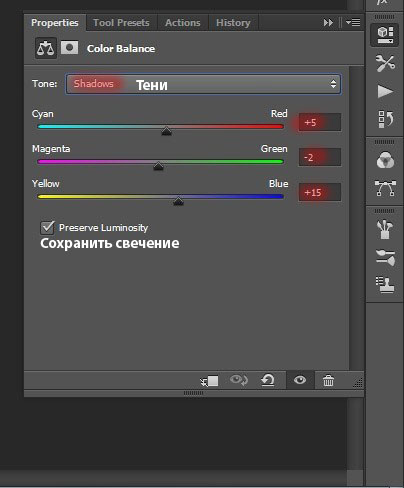Open the Properties panel flyout menu
The height and width of the screenshot is (488, 404).
tap(353, 22)
